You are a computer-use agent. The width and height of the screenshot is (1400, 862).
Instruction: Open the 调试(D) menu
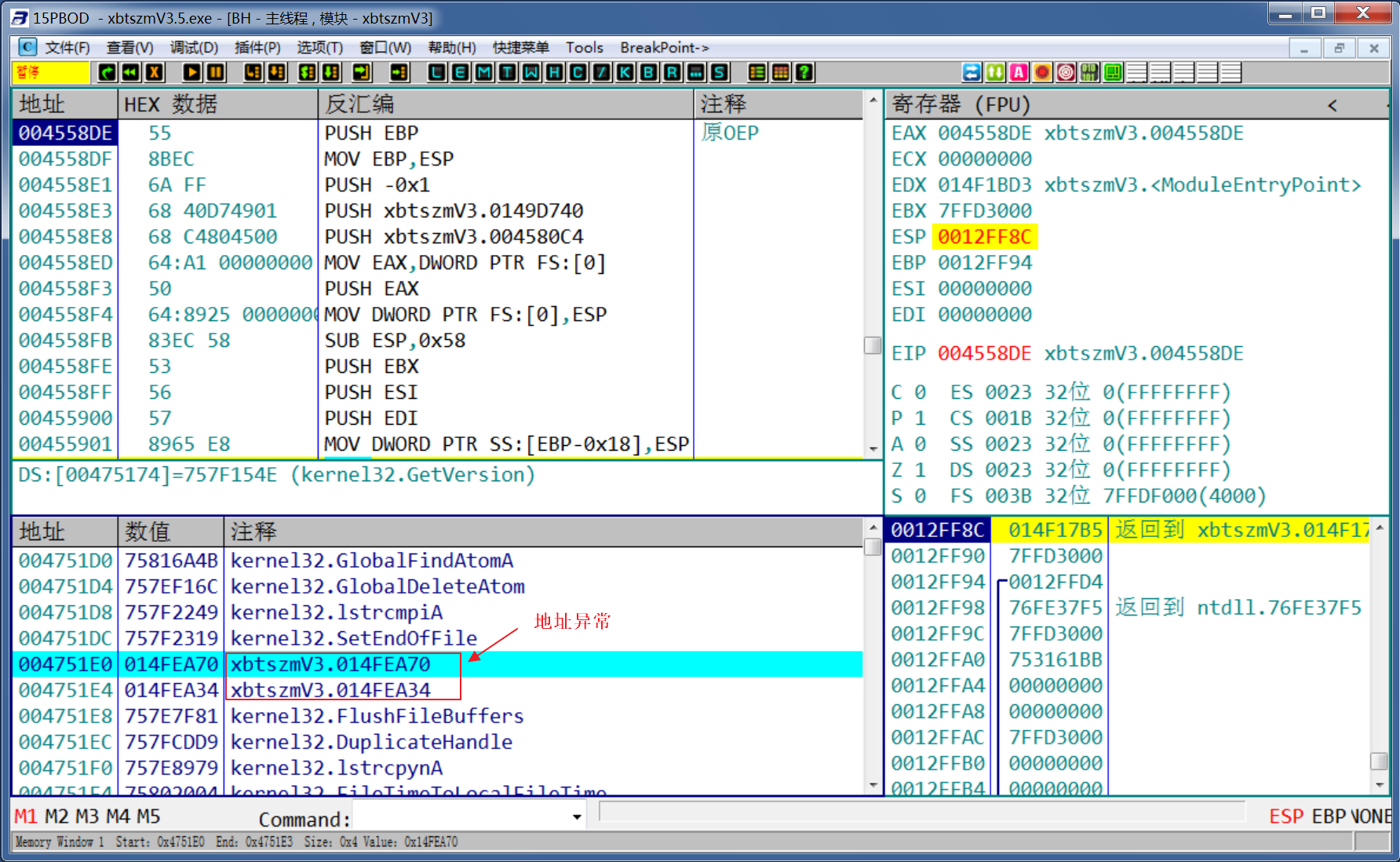[194, 48]
